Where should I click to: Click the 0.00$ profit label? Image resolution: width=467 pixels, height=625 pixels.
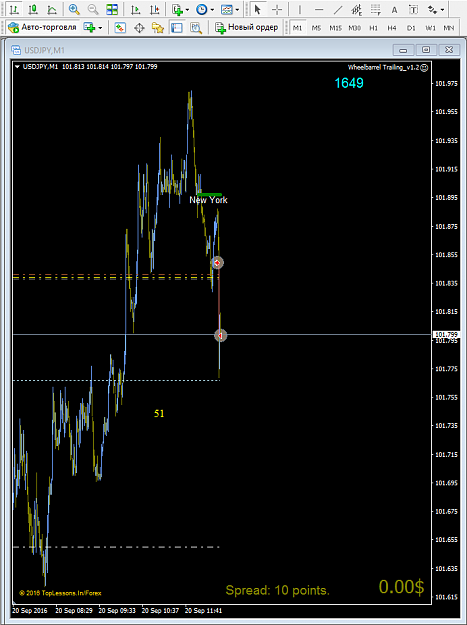(x=401, y=587)
